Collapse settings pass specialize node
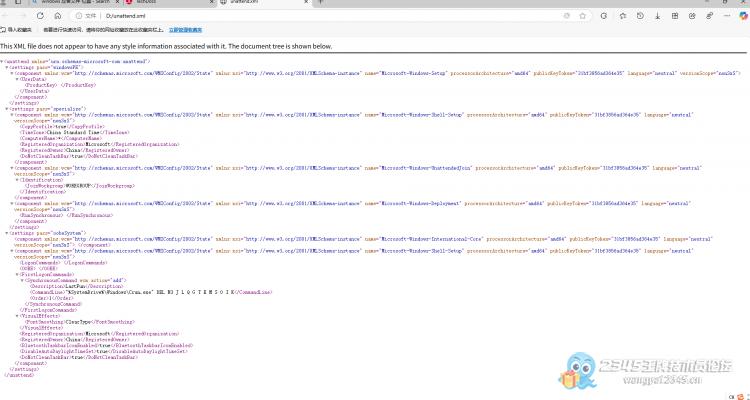The image size is (750, 400). [x=7, y=109]
